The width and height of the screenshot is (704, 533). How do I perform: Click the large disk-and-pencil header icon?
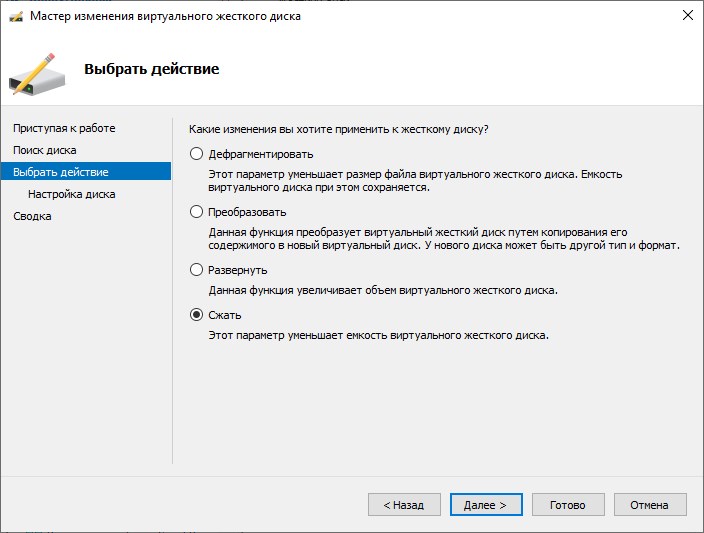(x=37, y=72)
